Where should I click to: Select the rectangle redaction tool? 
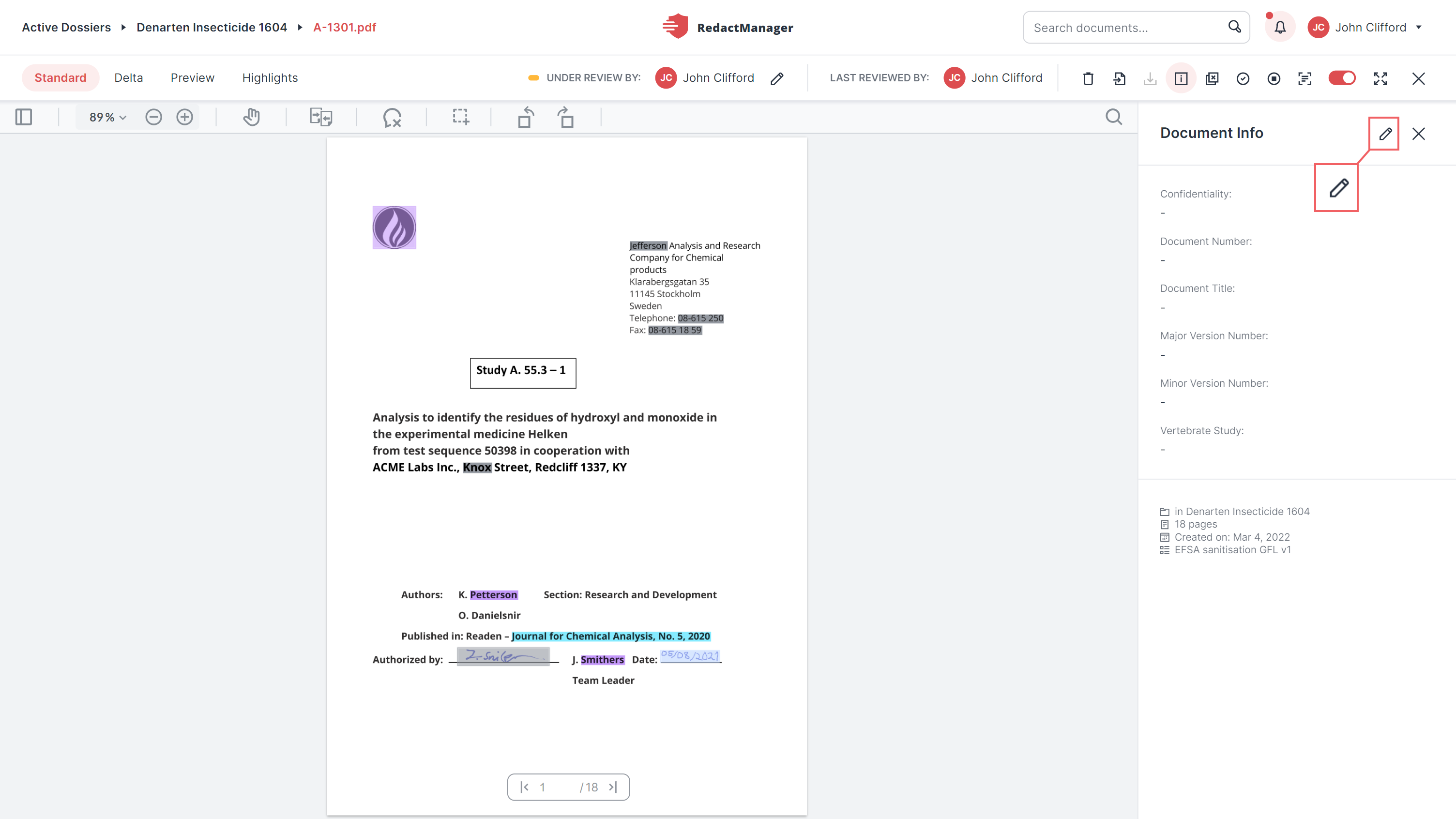(461, 117)
